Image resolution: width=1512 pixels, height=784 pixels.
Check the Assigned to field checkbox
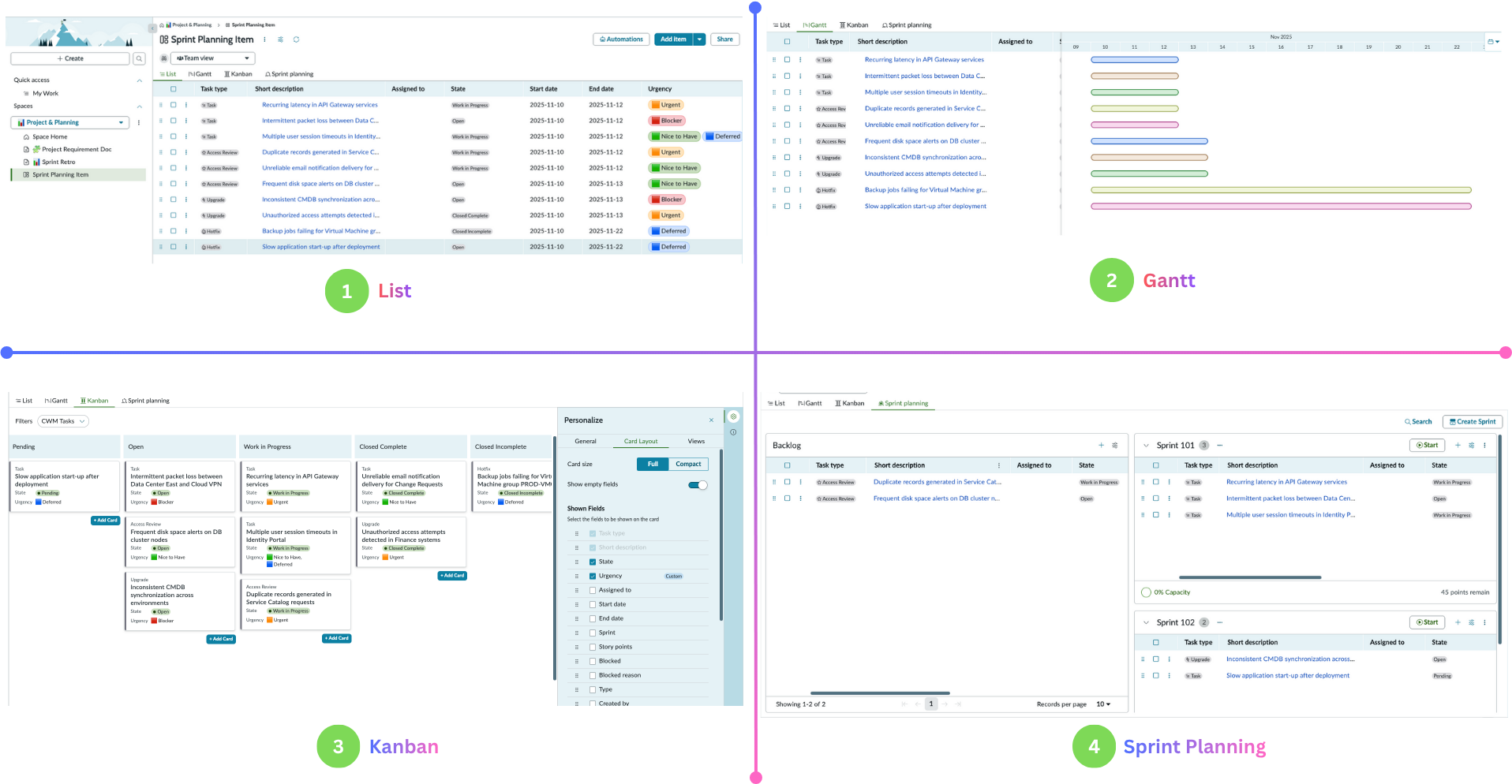593,590
